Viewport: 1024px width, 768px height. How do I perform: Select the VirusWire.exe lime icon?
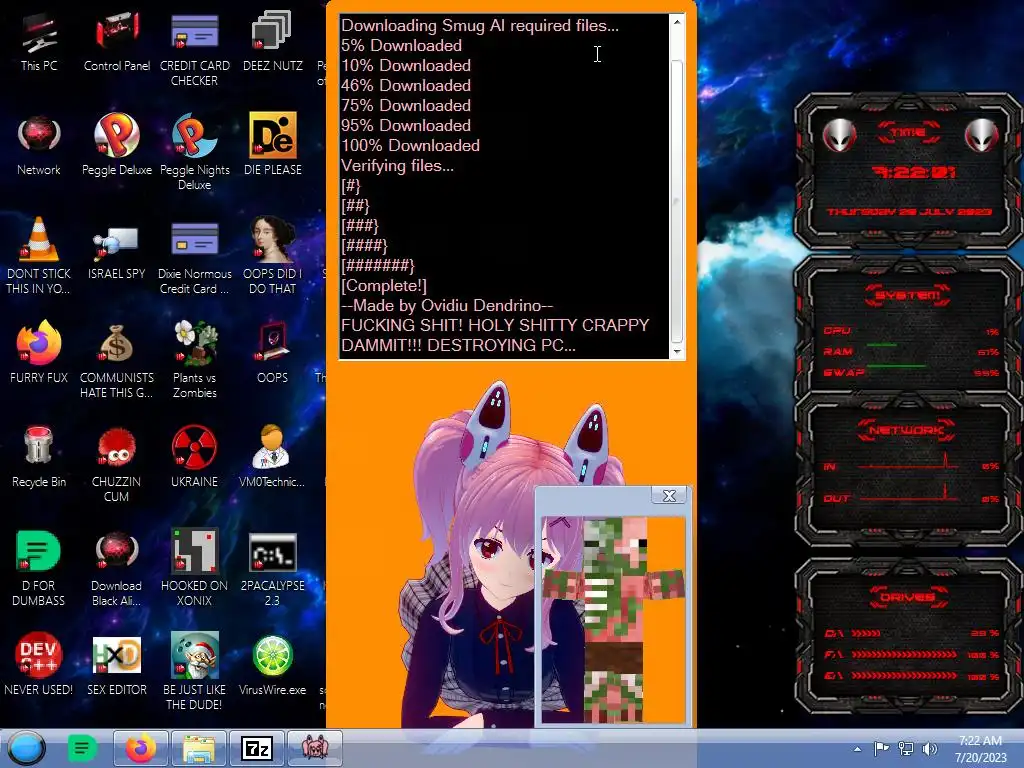pos(272,664)
